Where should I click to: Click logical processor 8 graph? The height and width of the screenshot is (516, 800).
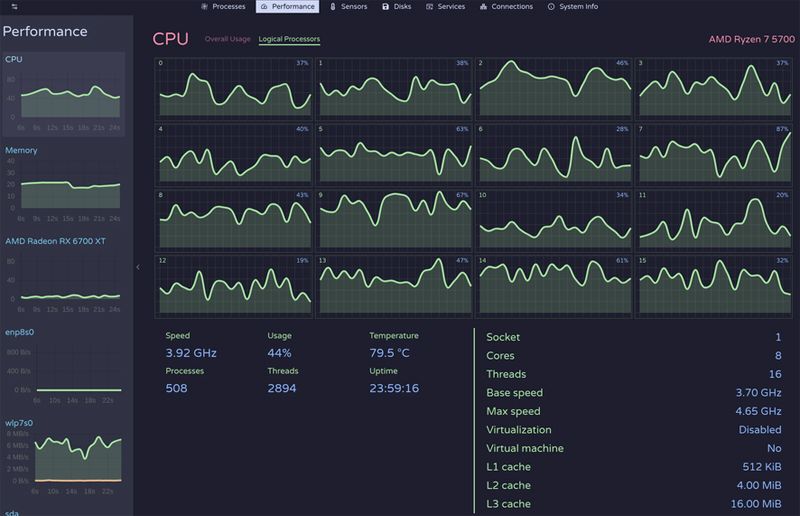coord(234,220)
